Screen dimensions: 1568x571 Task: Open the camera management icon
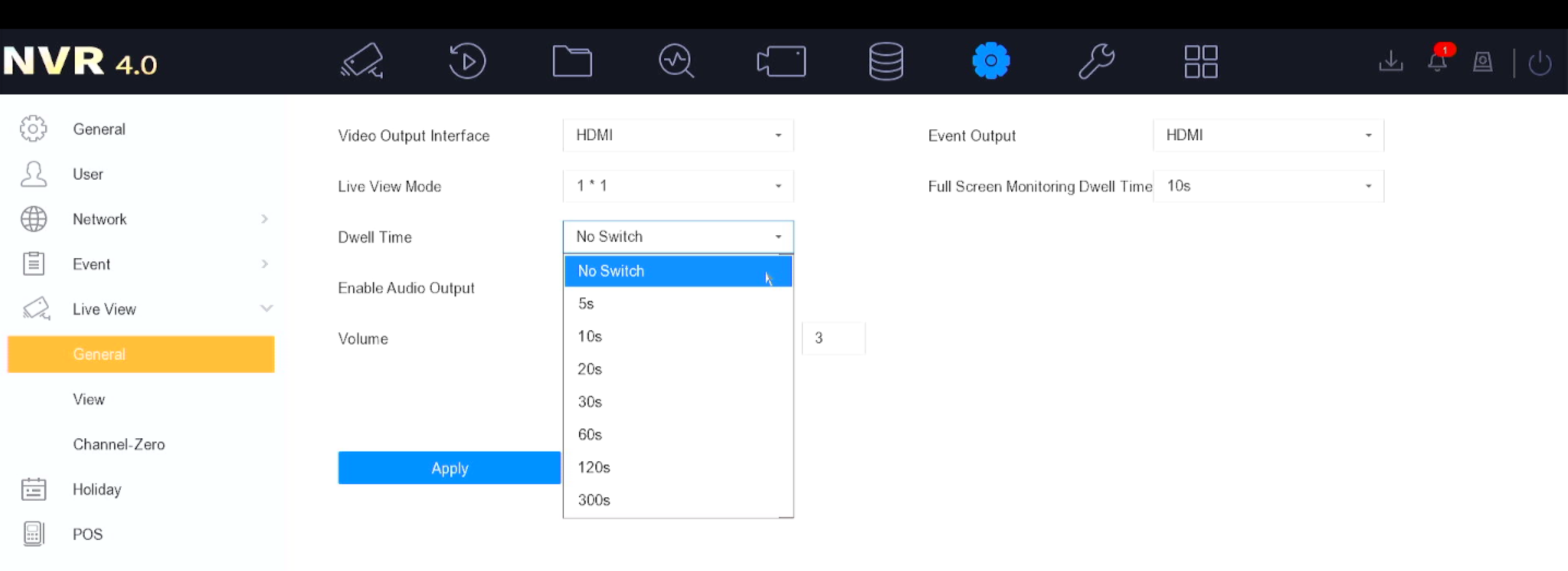tap(361, 61)
